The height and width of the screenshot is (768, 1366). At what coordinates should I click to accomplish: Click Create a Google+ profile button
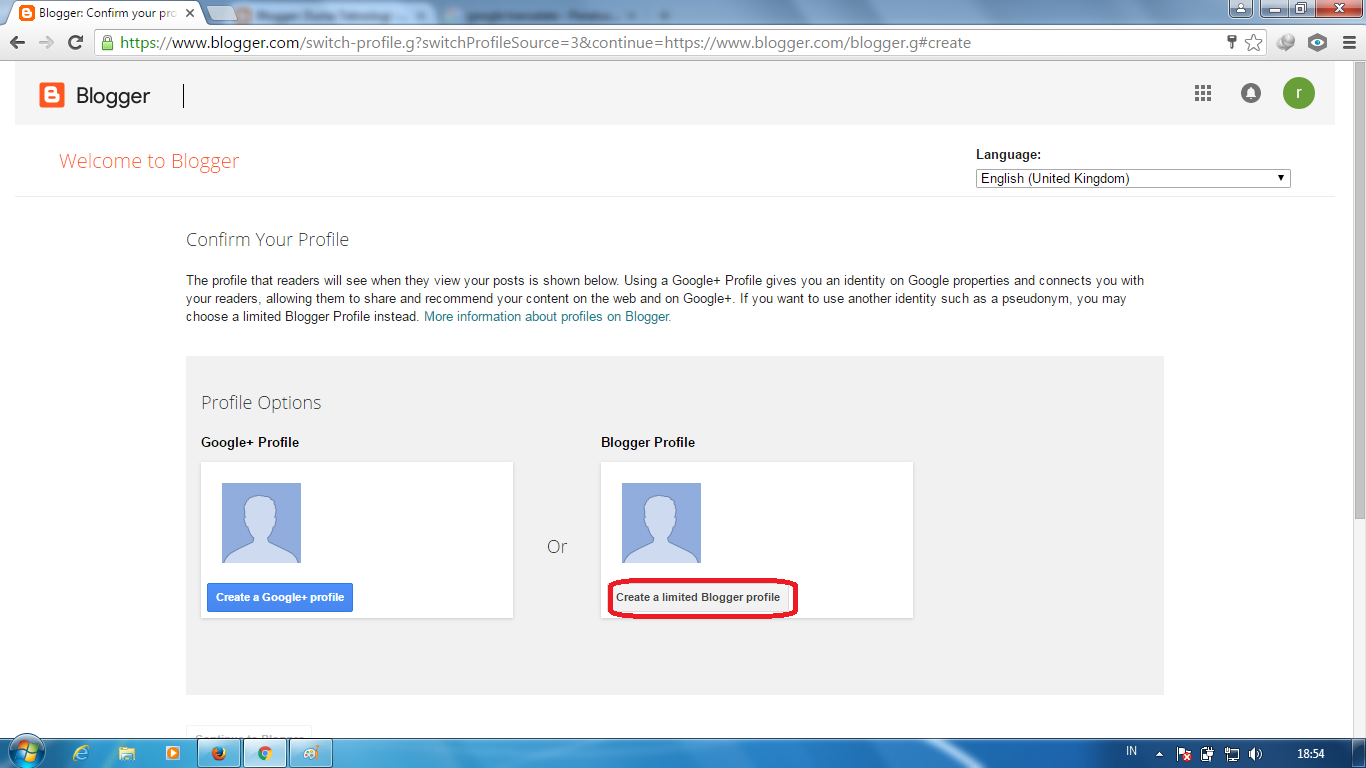(x=280, y=597)
